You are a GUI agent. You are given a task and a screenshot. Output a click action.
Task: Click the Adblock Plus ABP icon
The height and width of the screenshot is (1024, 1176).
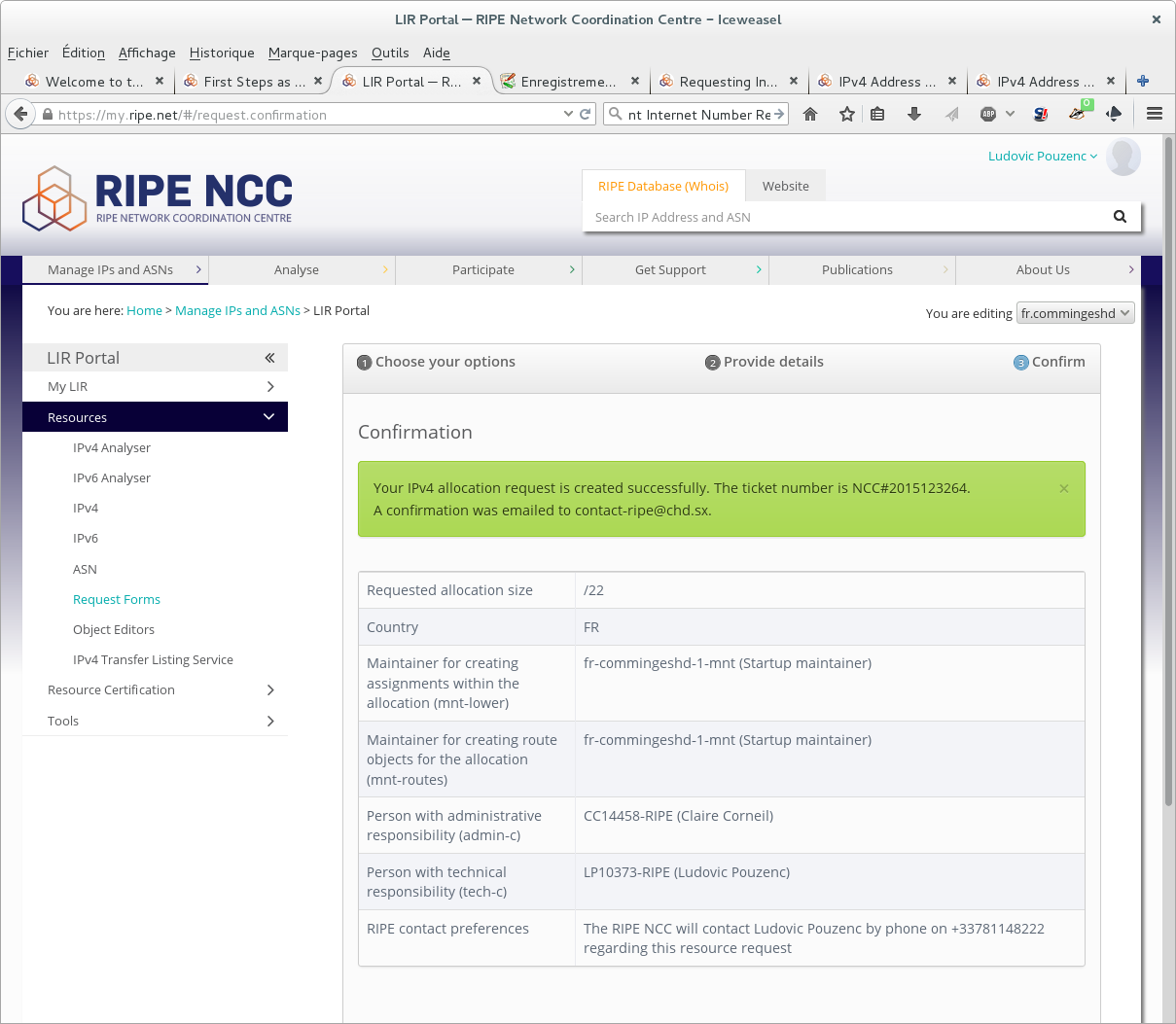pyautogui.click(x=988, y=114)
